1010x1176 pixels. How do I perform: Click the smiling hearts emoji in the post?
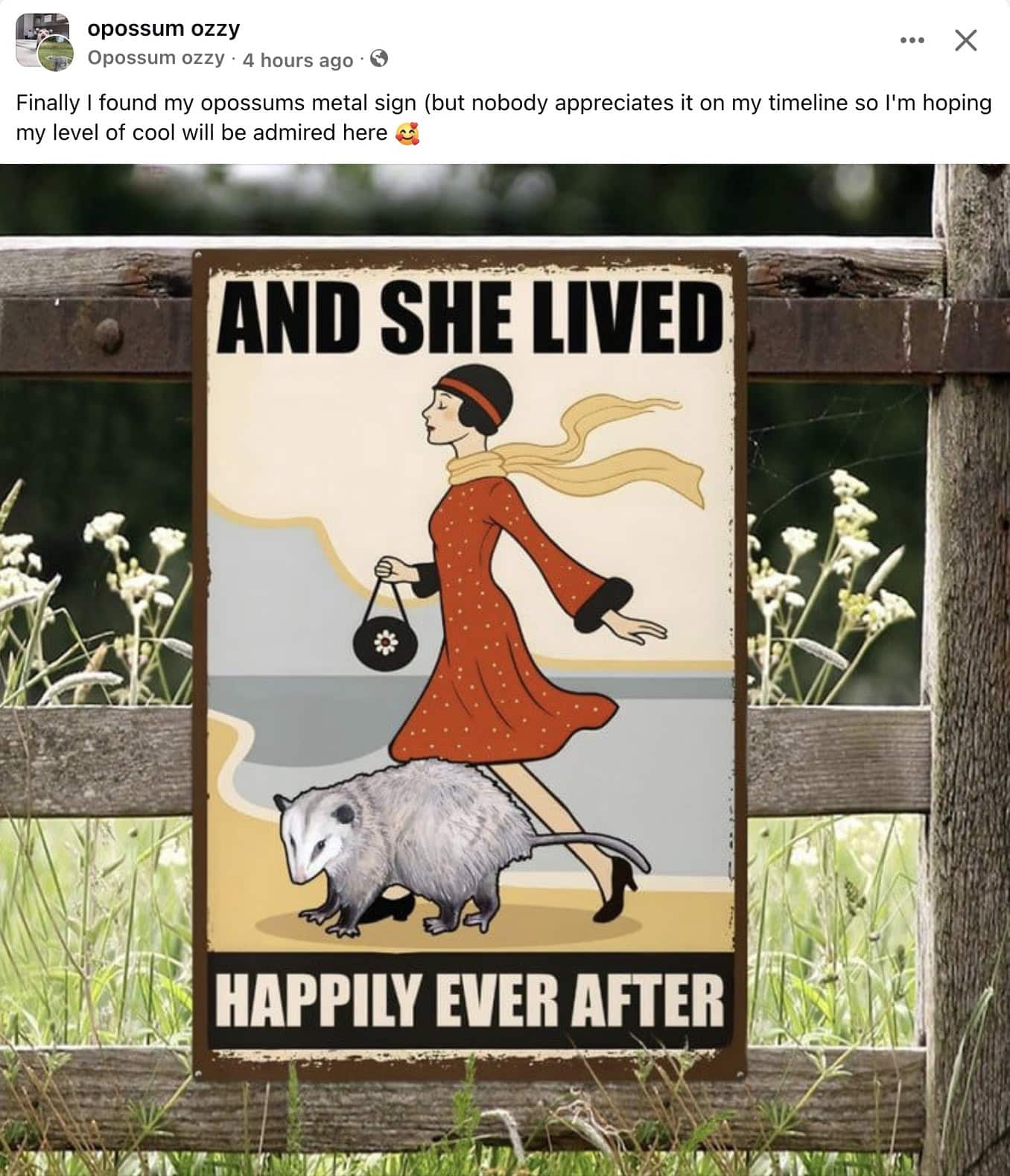click(407, 133)
